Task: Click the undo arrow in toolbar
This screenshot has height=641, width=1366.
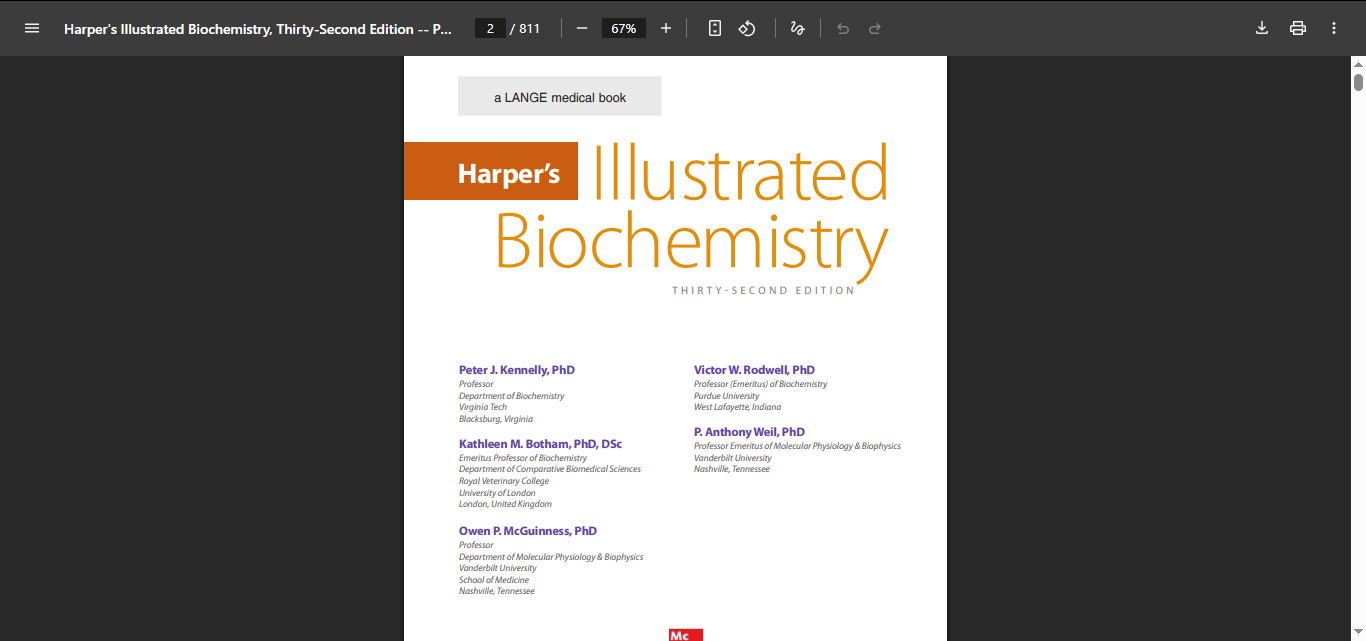Action: point(843,28)
